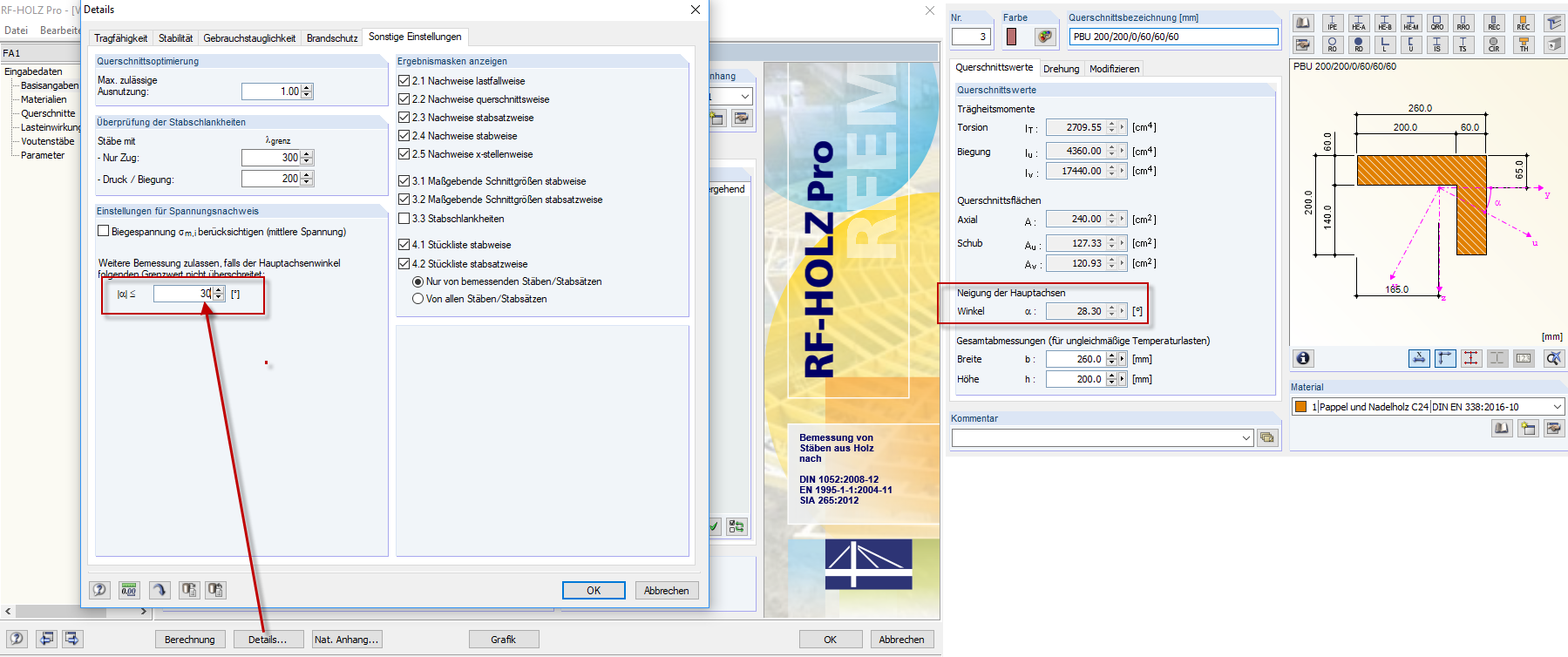This screenshot has height=657, width=1568.
Task: Switch to the Stabilität tab
Action: tap(175, 38)
